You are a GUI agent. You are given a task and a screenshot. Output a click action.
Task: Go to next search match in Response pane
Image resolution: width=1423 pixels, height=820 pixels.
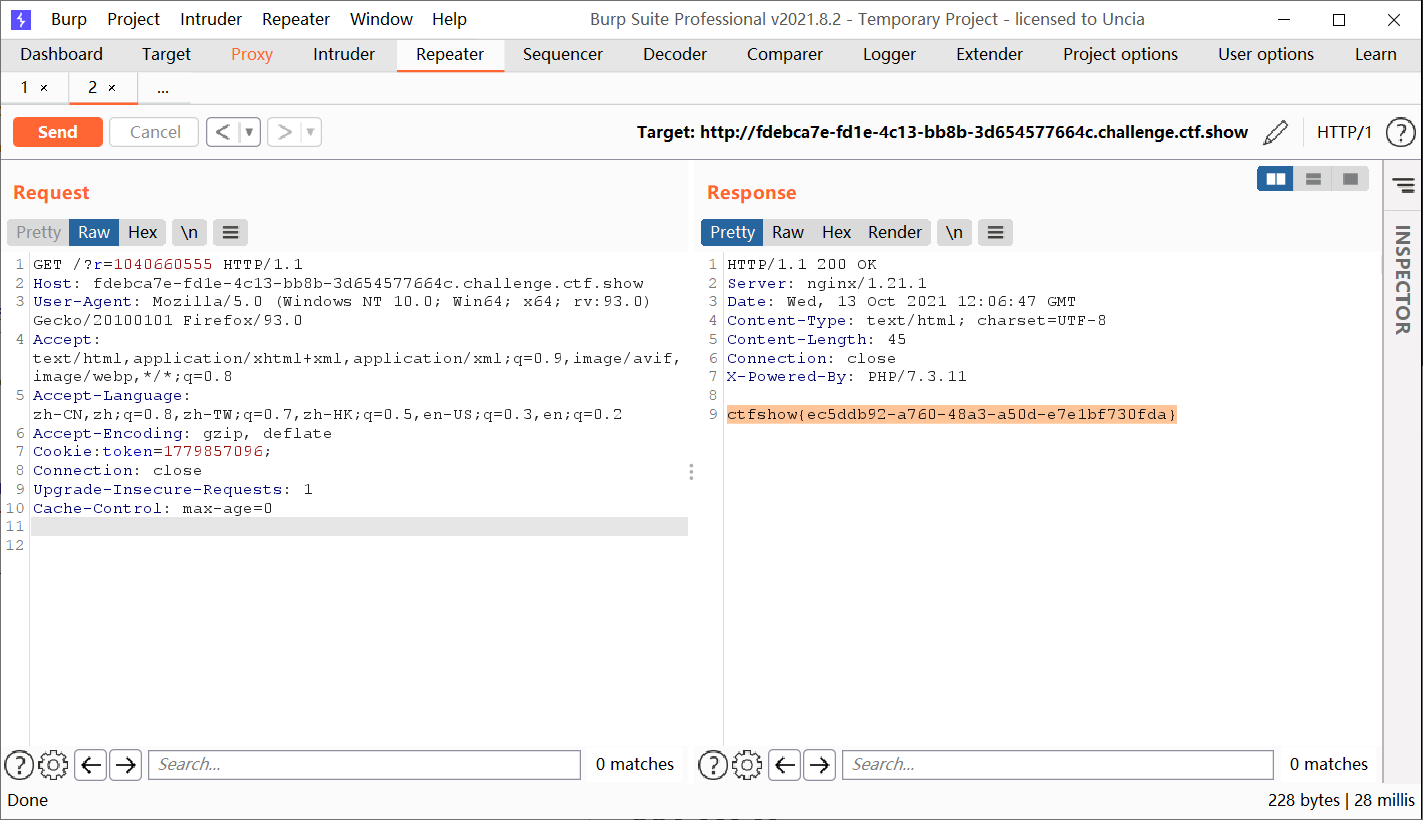tap(819, 765)
